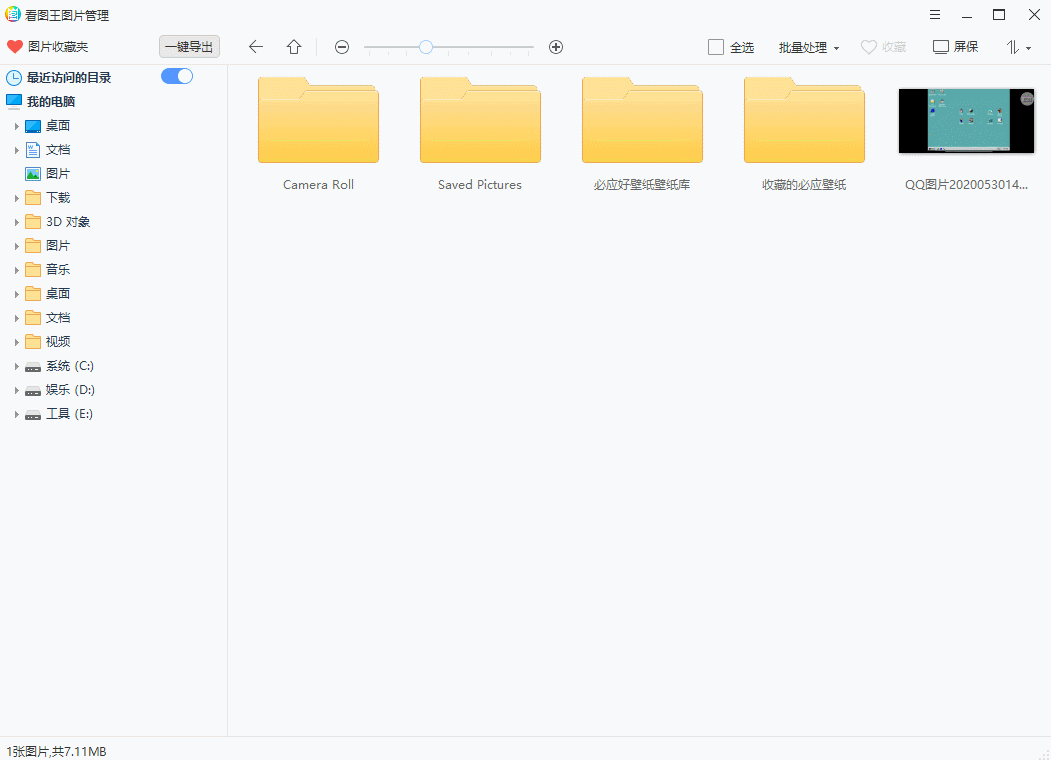
Task: Expand the 系统 (C:) drive
Action: pos(17,367)
